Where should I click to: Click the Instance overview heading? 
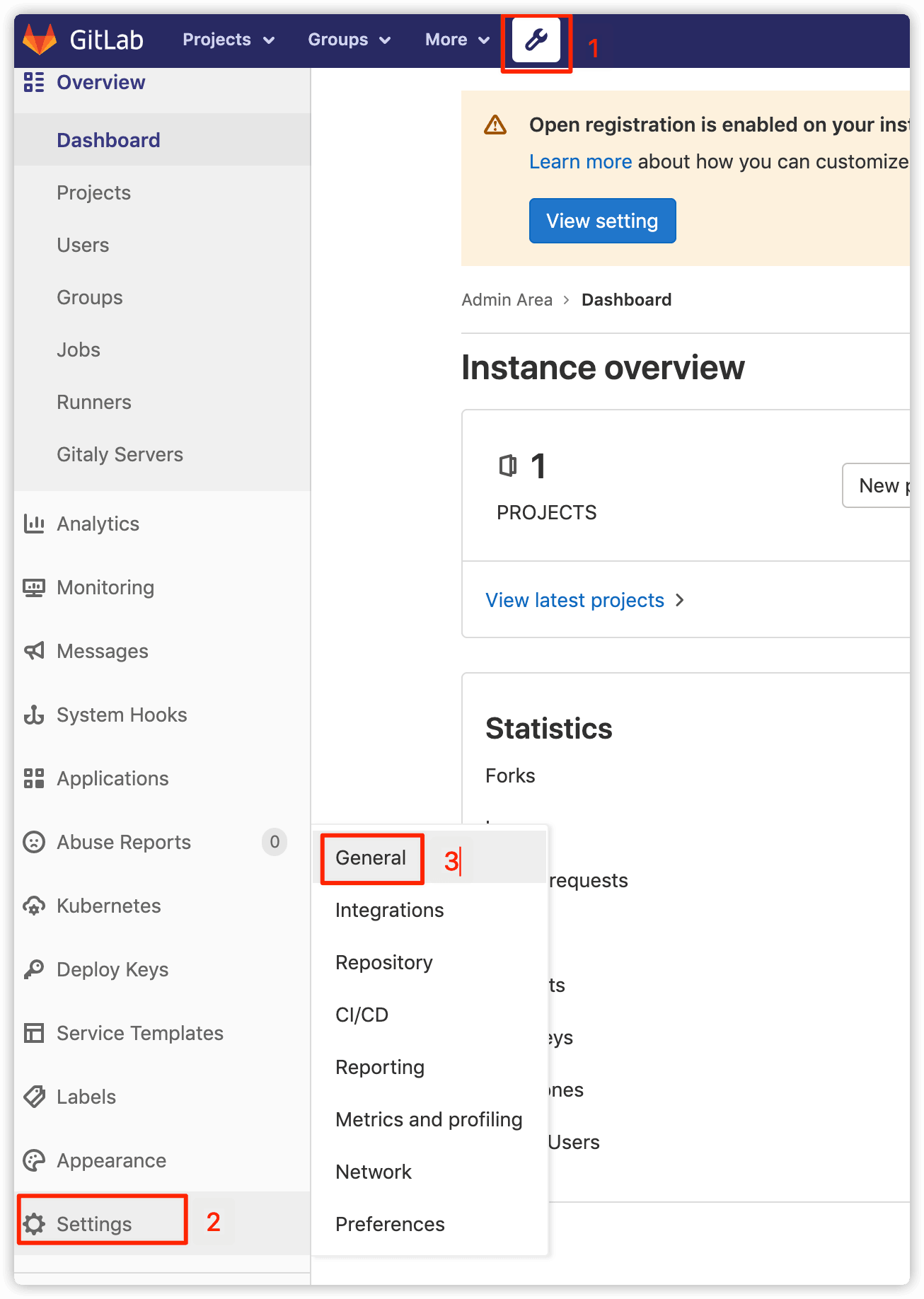[x=603, y=367]
